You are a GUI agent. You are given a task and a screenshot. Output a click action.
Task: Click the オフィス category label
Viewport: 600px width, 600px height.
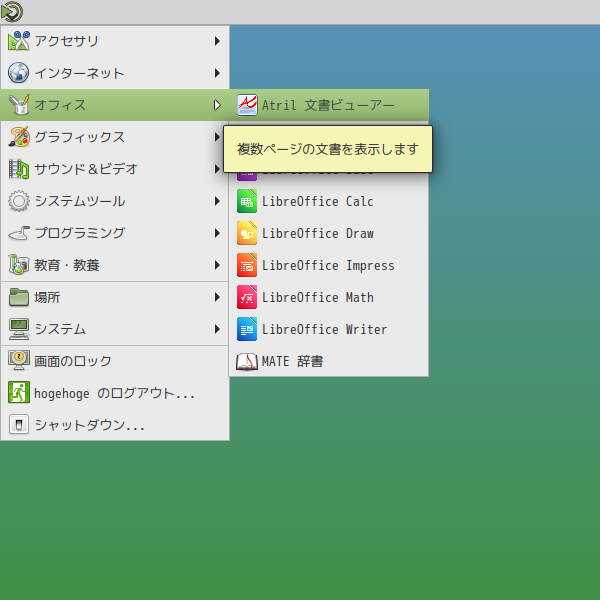[60, 105]
